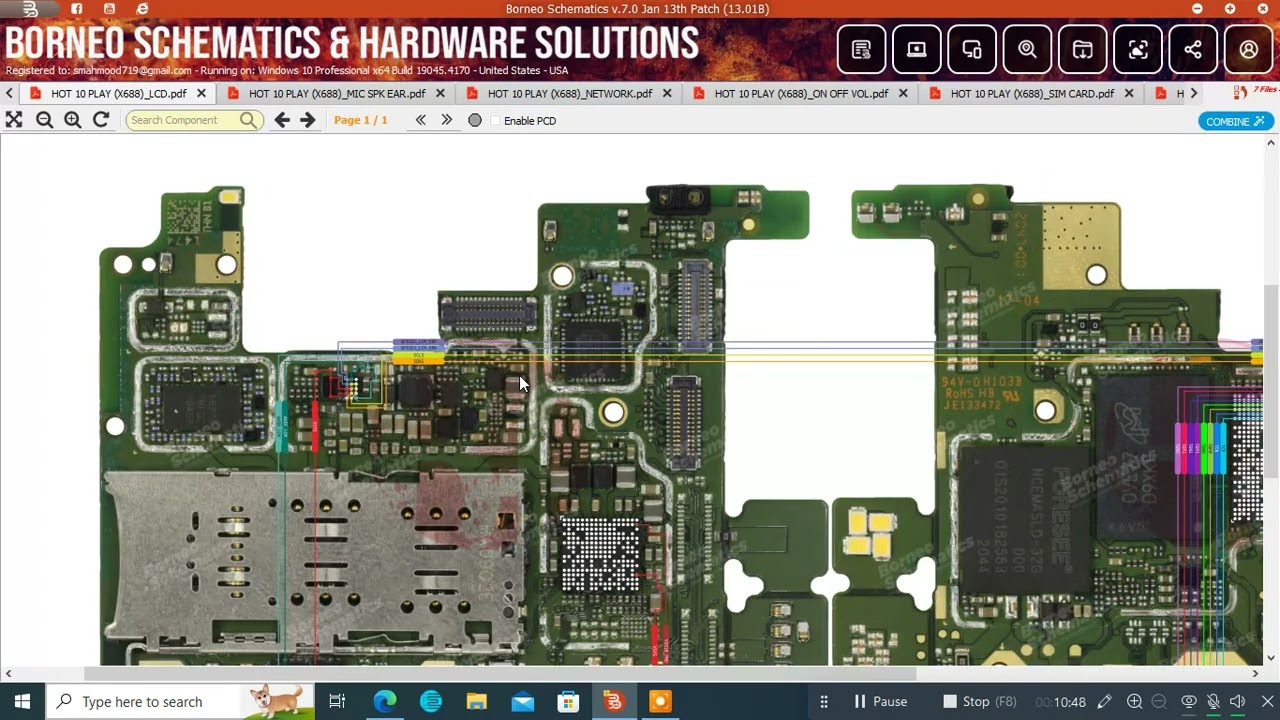
Task: Click the gray circle indicator icon
Action: [x=475, y=120]
